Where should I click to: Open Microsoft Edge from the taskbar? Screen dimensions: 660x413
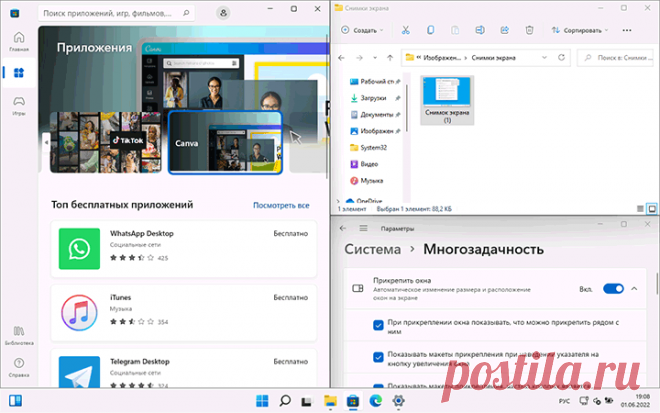click(x=375, y=401)
